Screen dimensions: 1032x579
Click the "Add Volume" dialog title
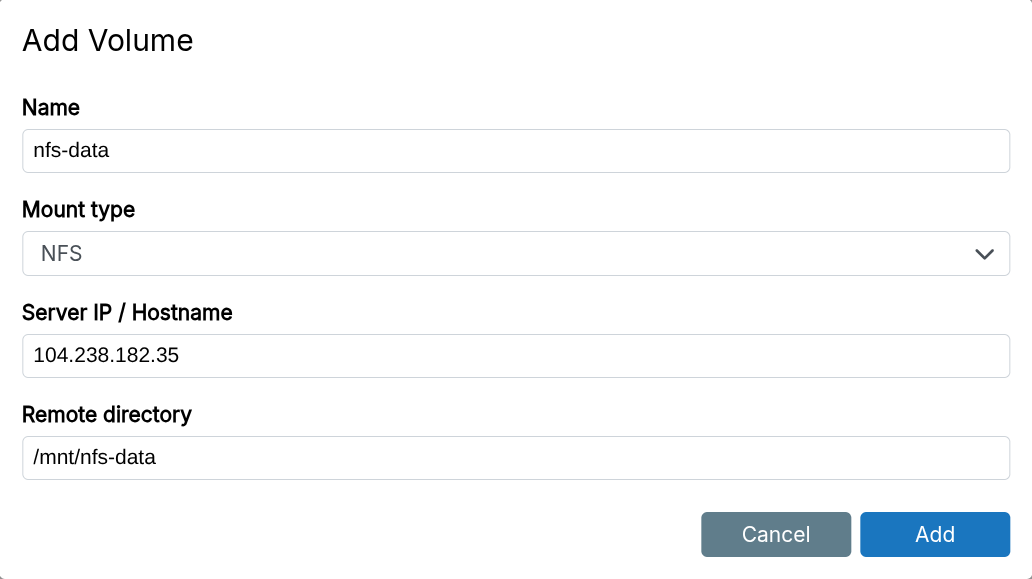pyautogui.click(x=107, y=41)
